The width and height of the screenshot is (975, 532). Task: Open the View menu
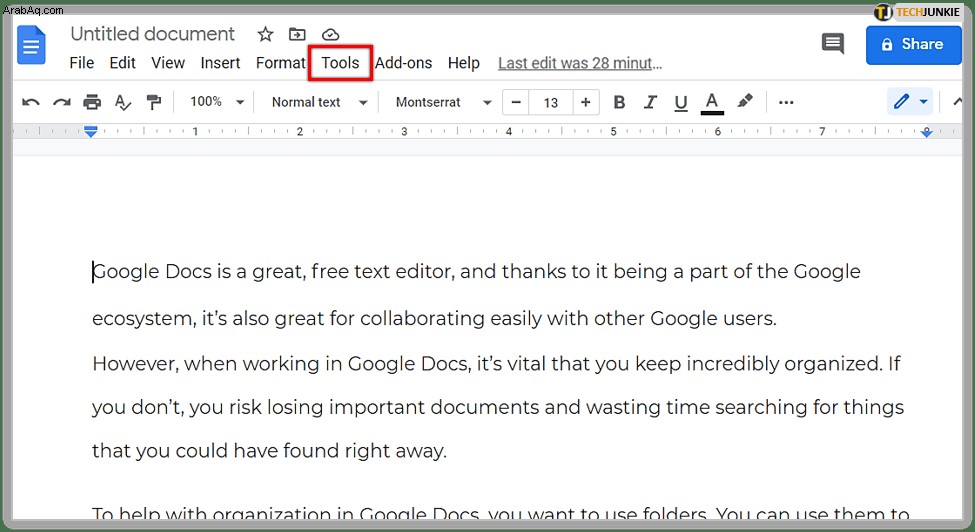168,63
